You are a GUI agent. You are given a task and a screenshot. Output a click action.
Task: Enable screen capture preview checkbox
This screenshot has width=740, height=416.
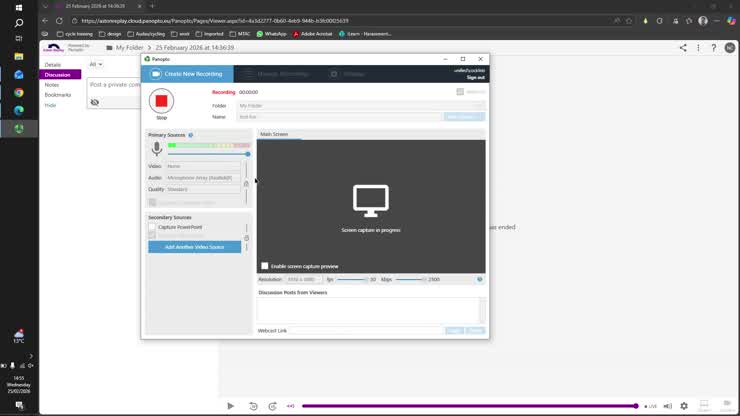pos(265,266)
